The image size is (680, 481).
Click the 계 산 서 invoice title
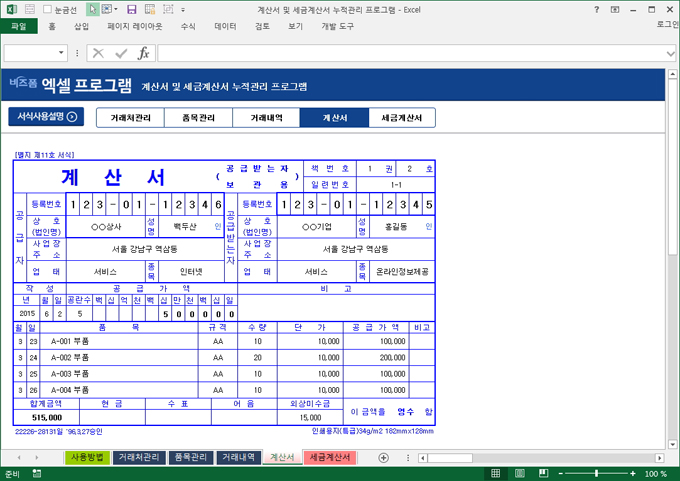coord(113,177)
